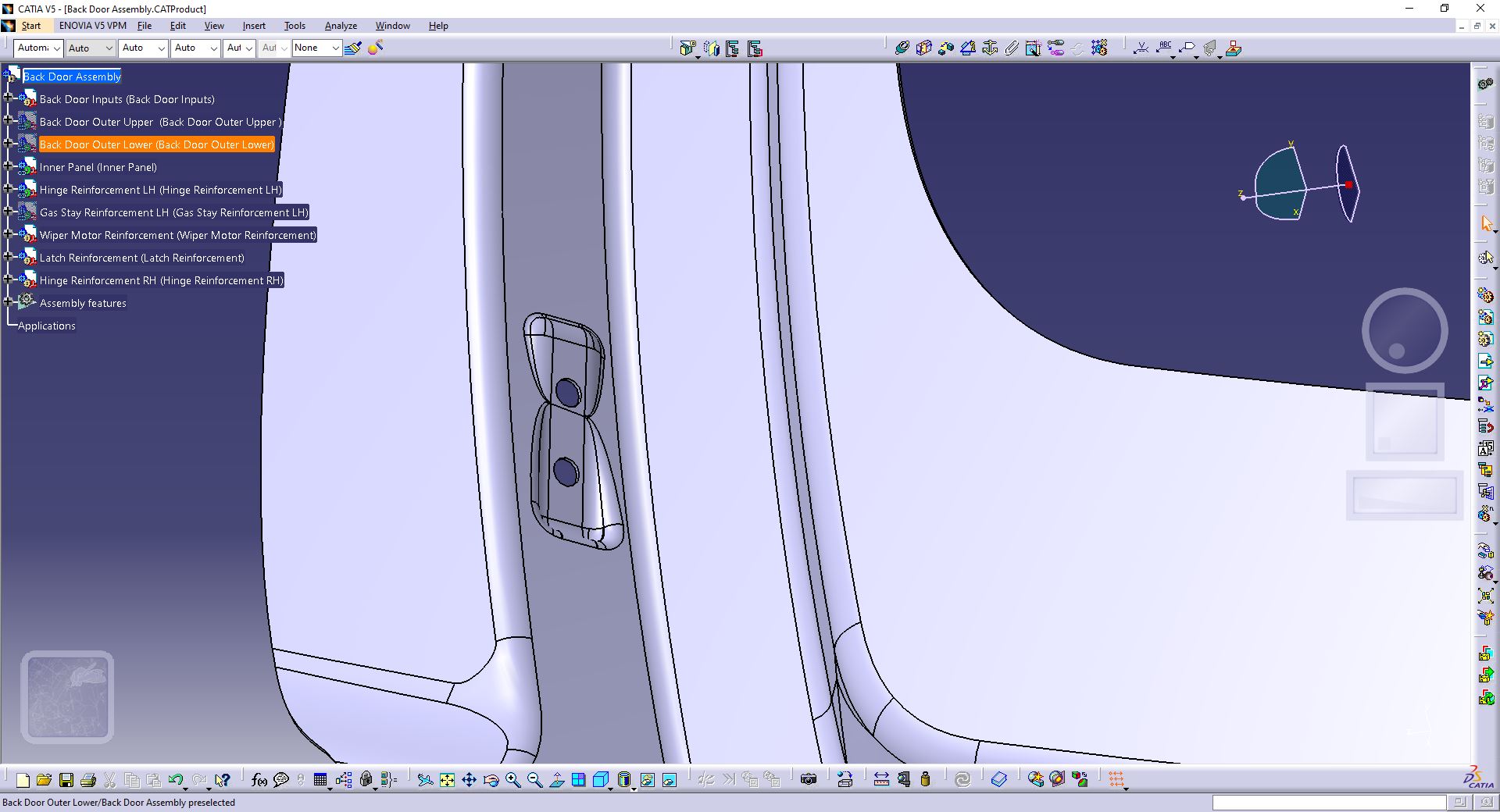This screenshot has height=812, width=1500.
Task: Click the Zoom In magnifier icon
Action: 512,780
